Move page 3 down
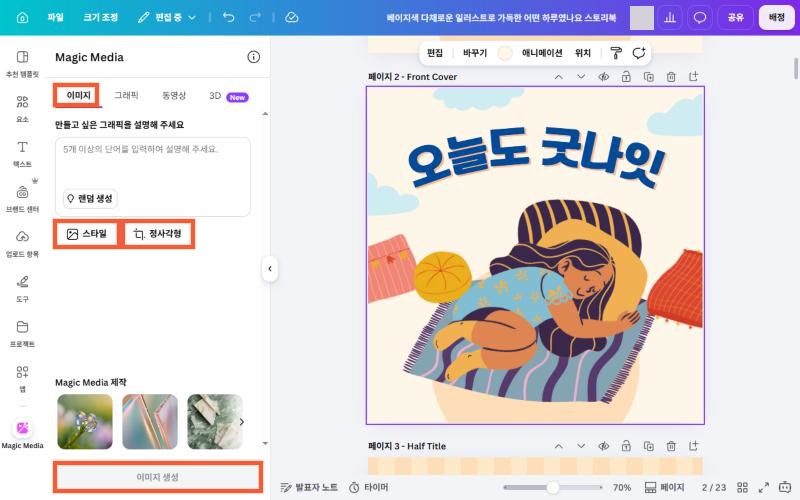Viewport: 800px width, 500px height. pyautogui.click(x=581, y=446)
